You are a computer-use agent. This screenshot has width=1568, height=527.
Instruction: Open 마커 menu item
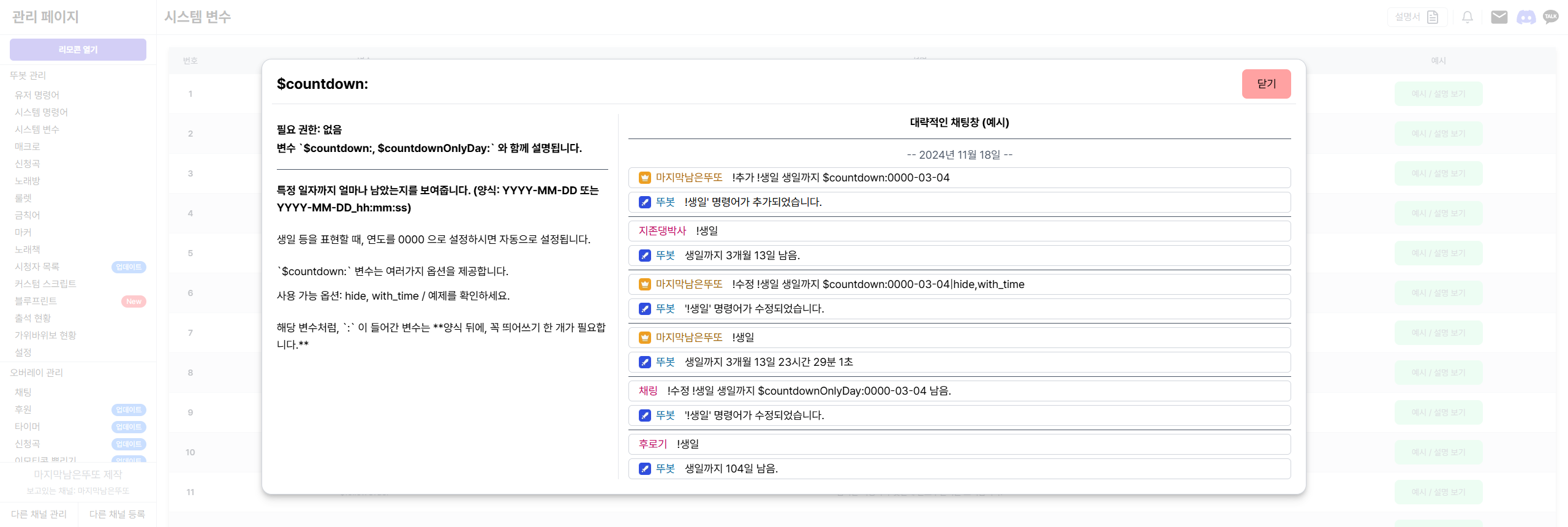coord(23,232)
